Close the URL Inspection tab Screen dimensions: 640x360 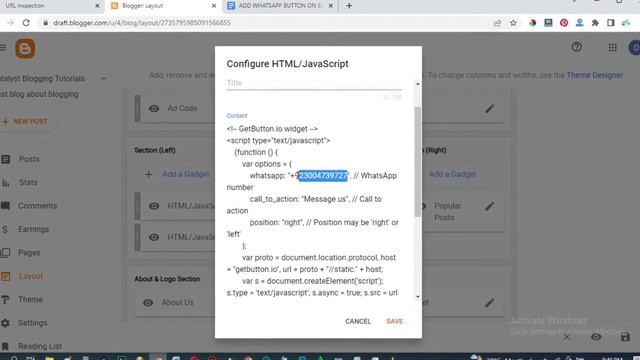[97, 6]
